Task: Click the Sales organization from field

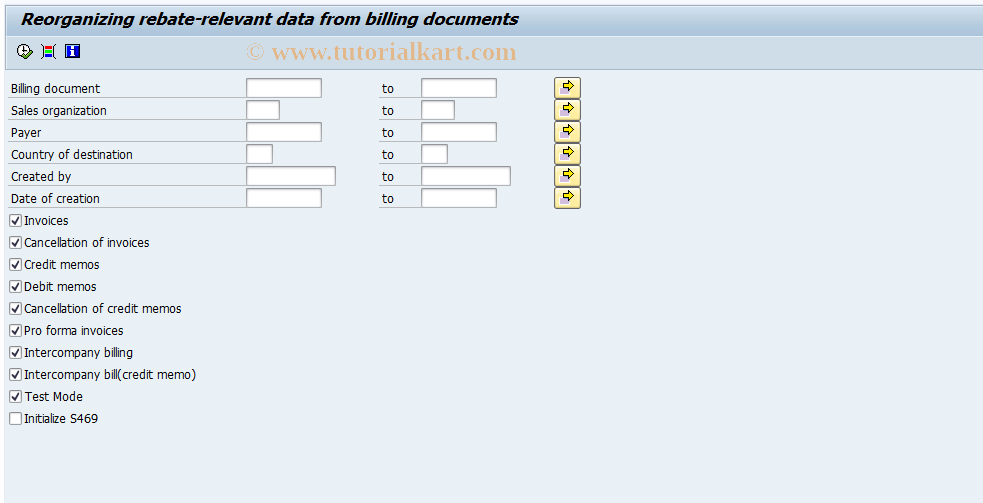Action: point(263,110)
